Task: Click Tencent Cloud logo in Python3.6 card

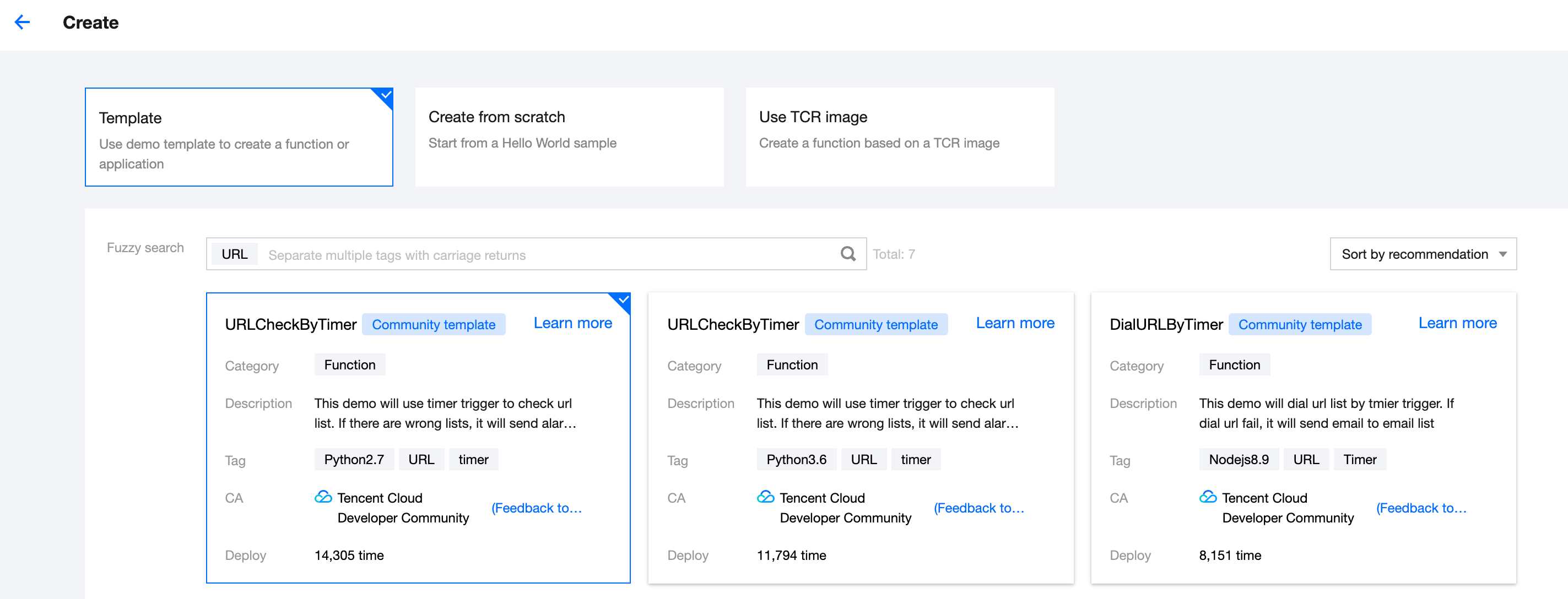Action: pyautogui.click(x=765, y=497)
